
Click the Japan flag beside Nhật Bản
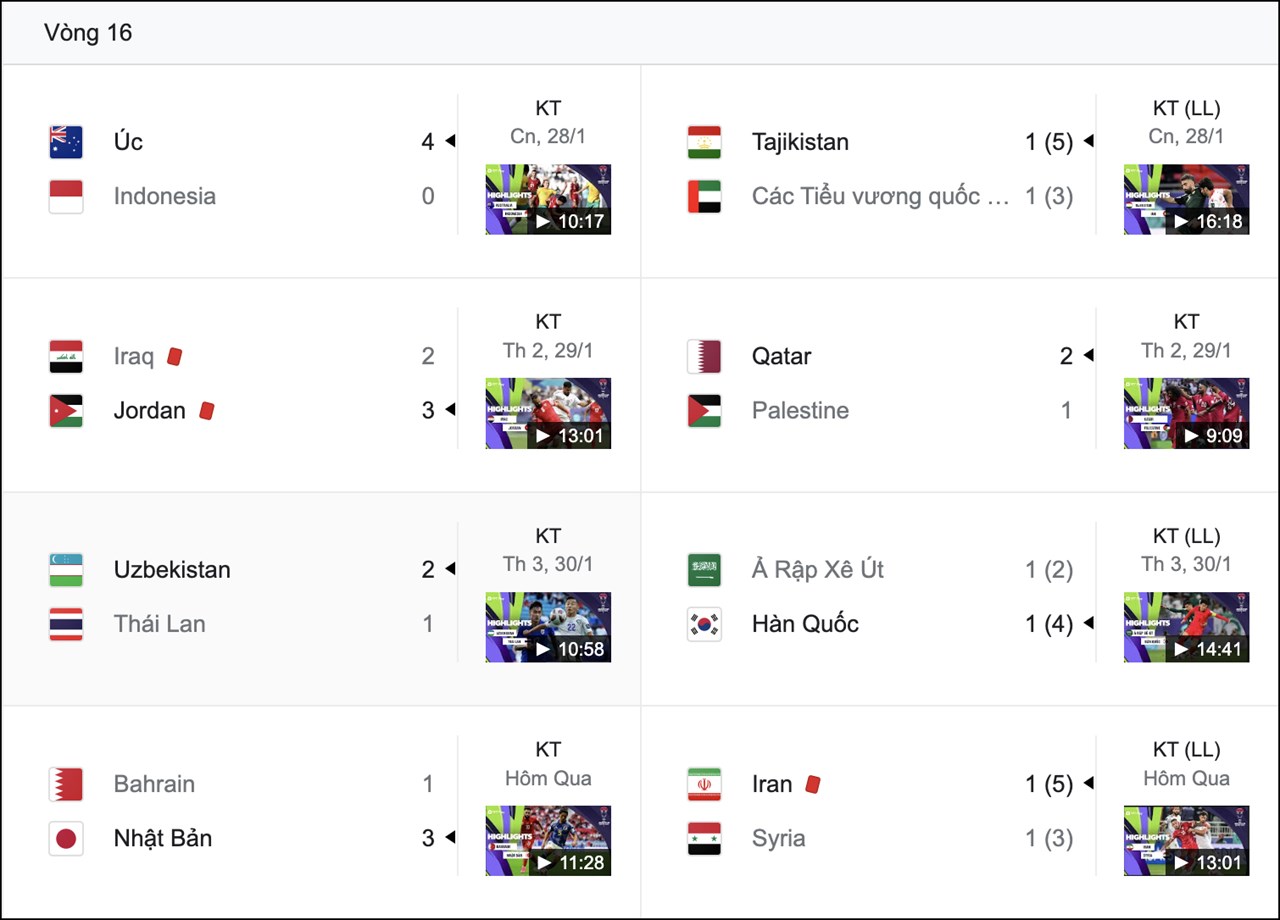tap(66, 838)
